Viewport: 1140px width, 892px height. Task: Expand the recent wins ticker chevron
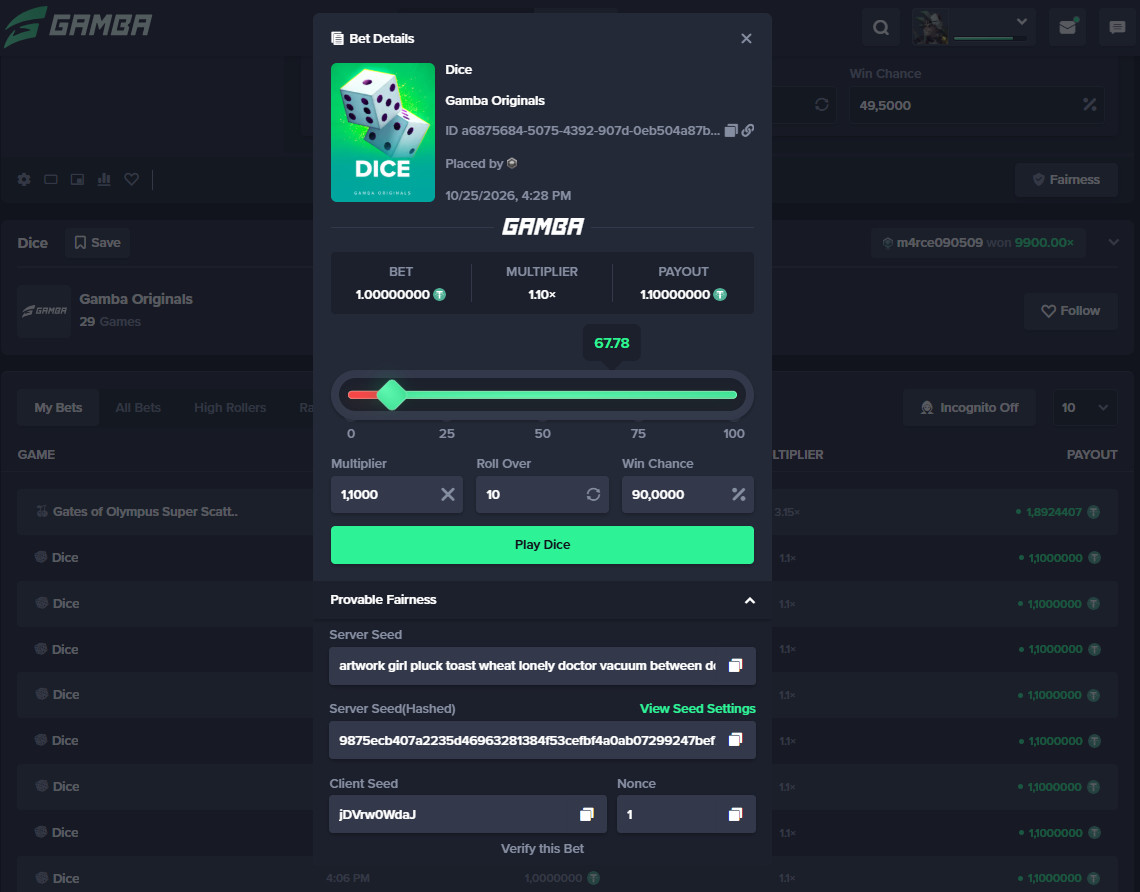click(x=1113, y=242)
